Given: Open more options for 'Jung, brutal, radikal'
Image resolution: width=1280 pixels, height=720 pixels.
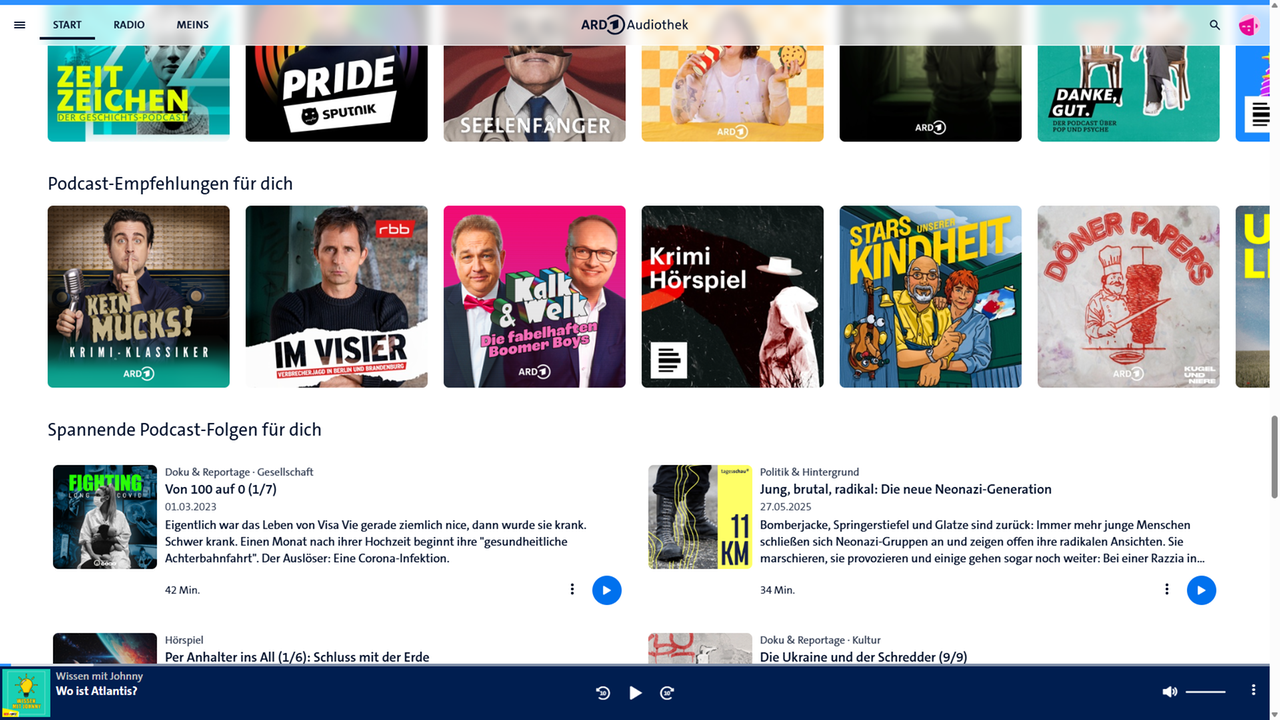Looking at the screenshot, I should click(1166, 590).
